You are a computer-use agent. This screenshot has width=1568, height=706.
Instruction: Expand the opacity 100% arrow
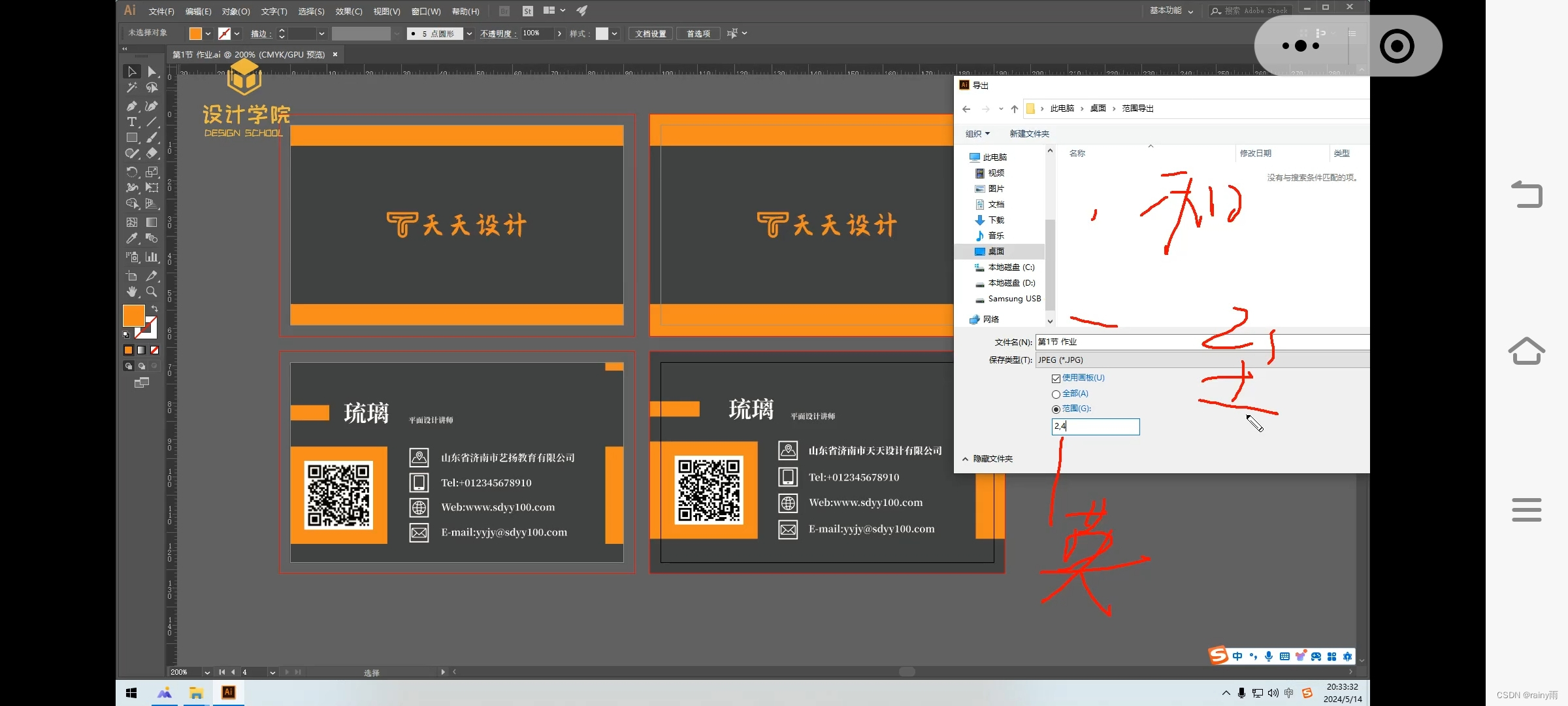(x=559, y=33)
